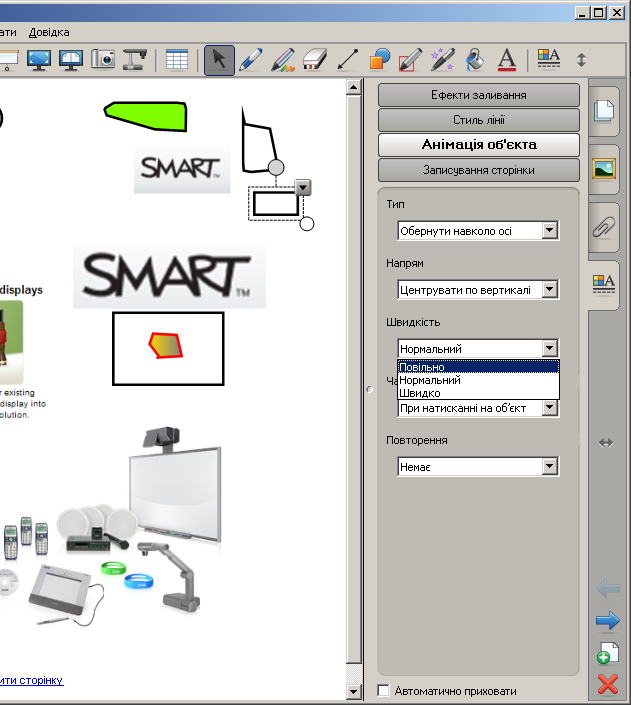The height and width of the screenshot is (705, 631).
Task: Expand the Тип dropdown
Action: (550, 231)
